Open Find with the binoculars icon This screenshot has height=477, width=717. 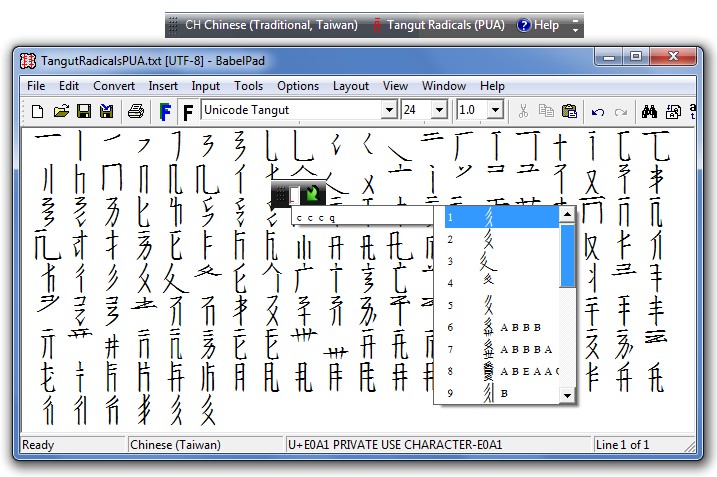coord(649,111)
